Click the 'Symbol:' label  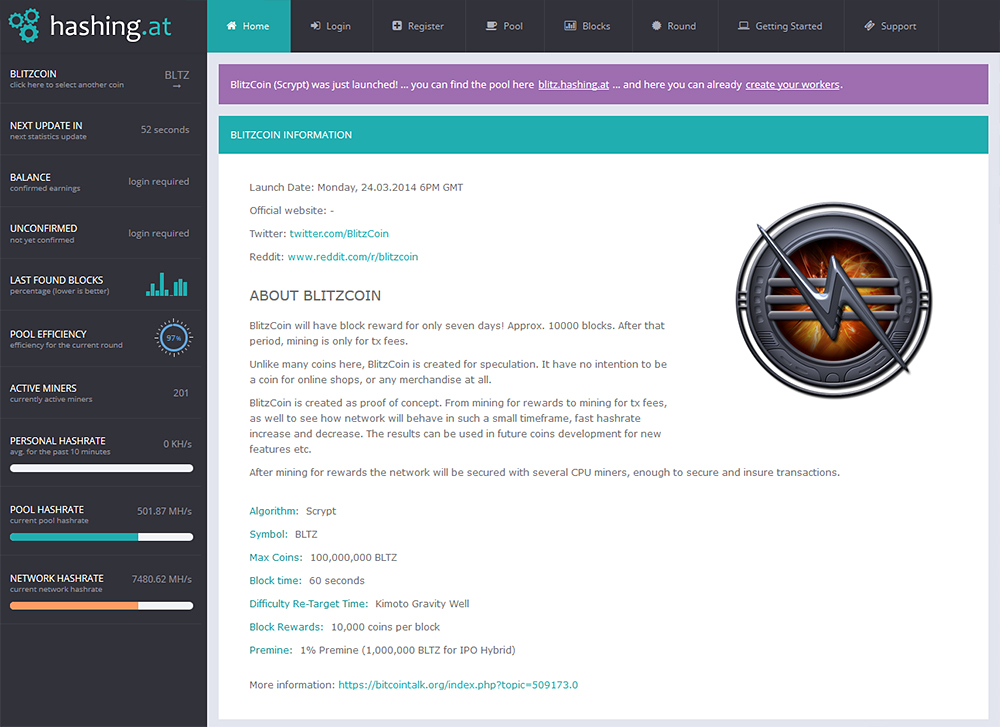click(x=268, y=534)
